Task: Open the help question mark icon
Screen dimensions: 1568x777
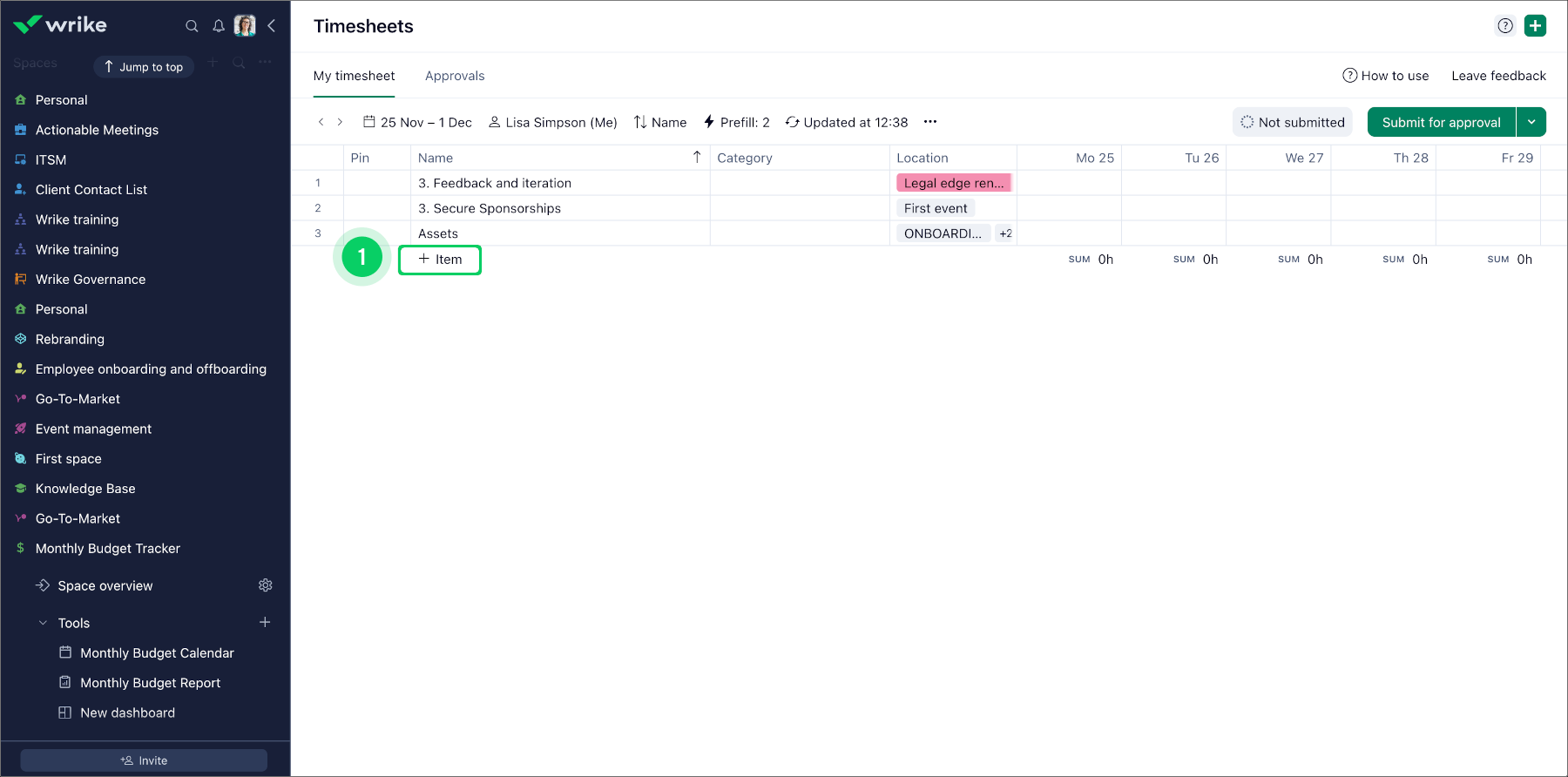Action: 1505,26
